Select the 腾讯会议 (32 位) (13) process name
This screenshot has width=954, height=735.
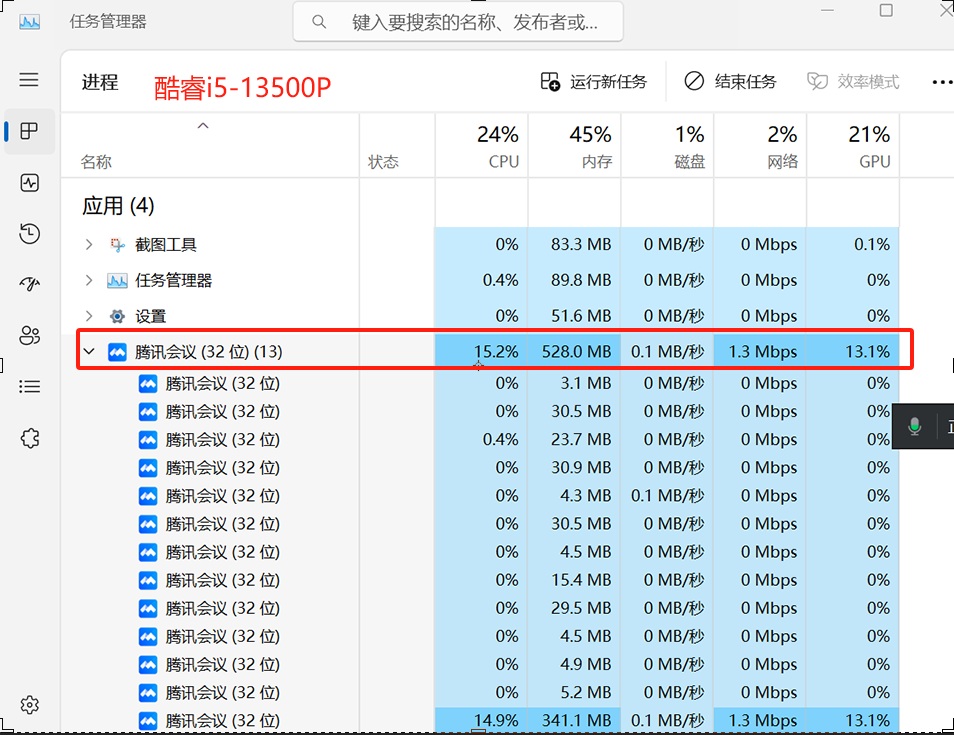point(209,352)
